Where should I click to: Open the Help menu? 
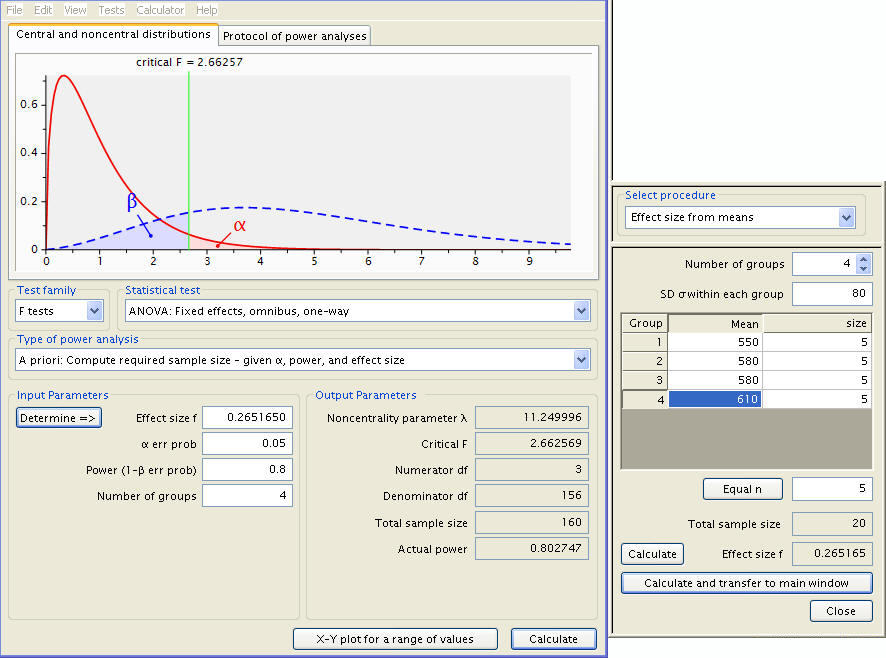[205, 9]
